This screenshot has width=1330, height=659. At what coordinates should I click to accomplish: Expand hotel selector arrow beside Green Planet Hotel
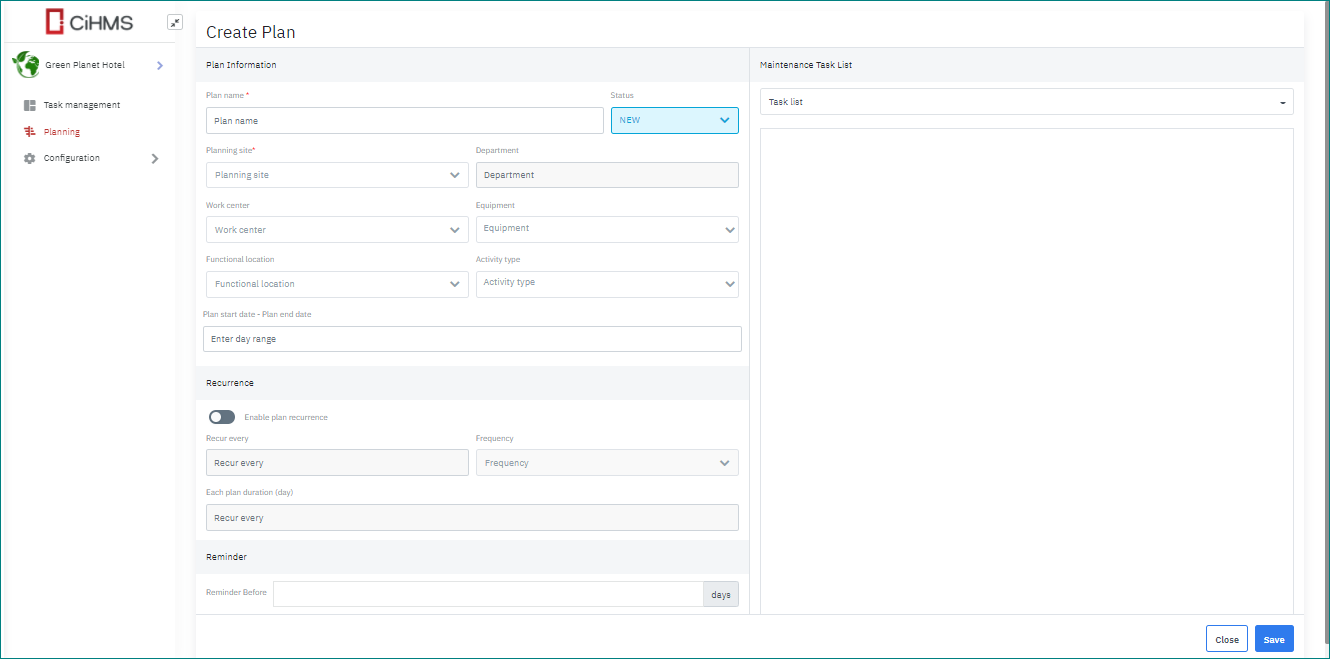[160, 66]
